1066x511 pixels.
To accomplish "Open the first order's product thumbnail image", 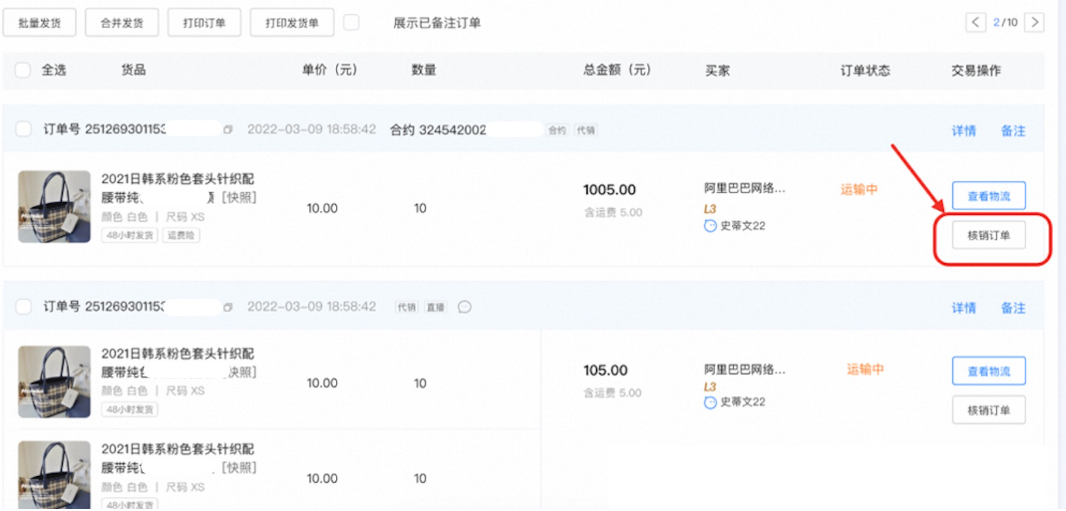I will tap(54, 207).
